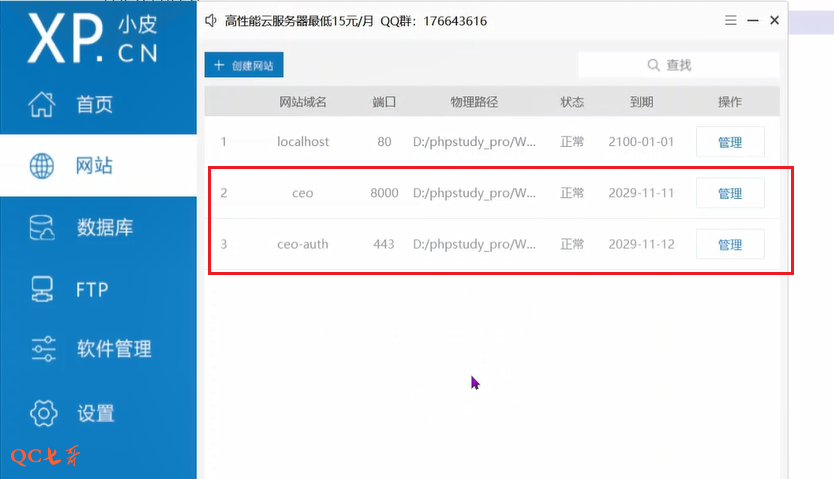
Task: Click the software management sliders icon
Action: [x=42, y=349]
